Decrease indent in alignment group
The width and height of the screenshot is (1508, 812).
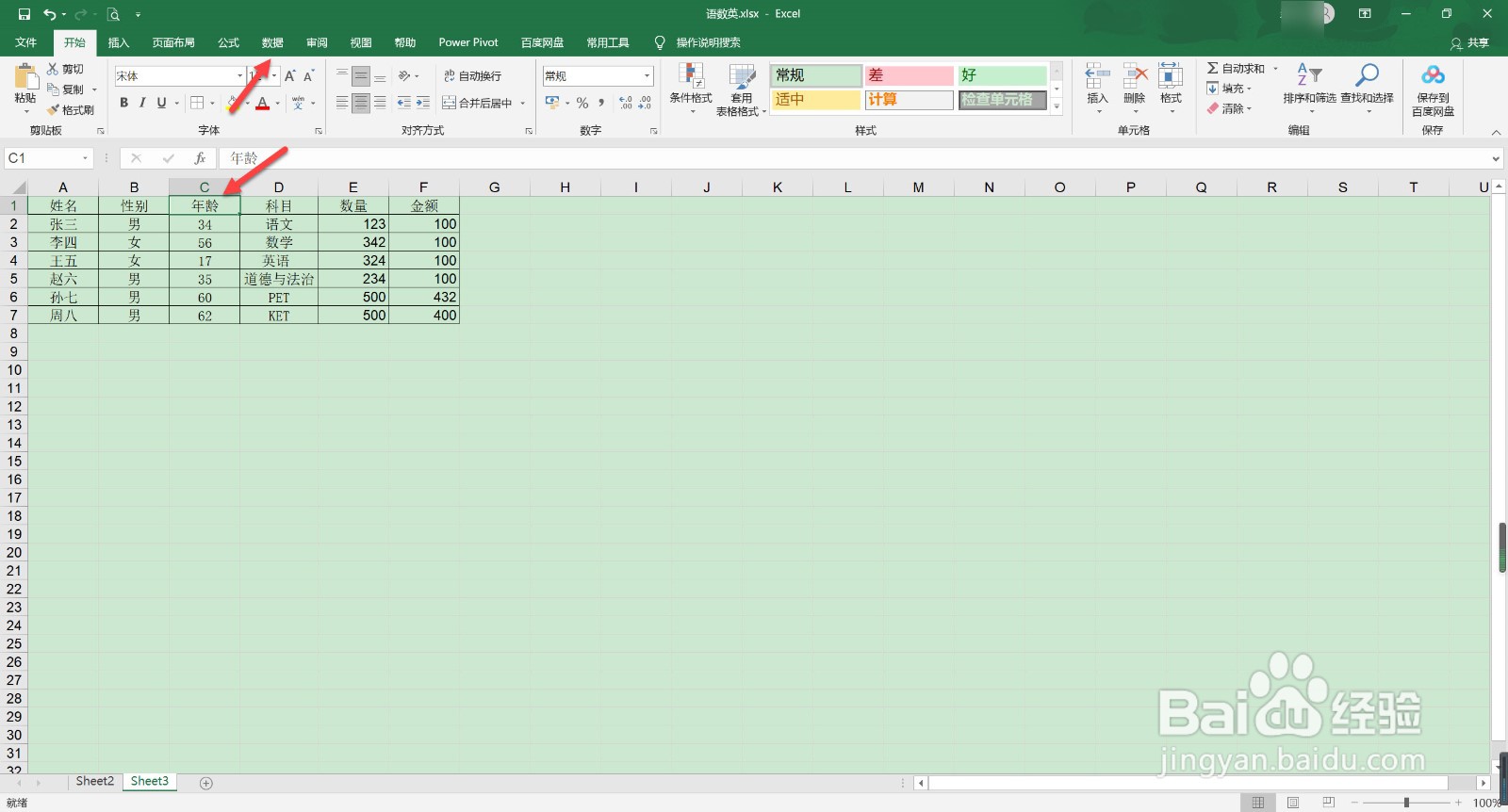404,103
